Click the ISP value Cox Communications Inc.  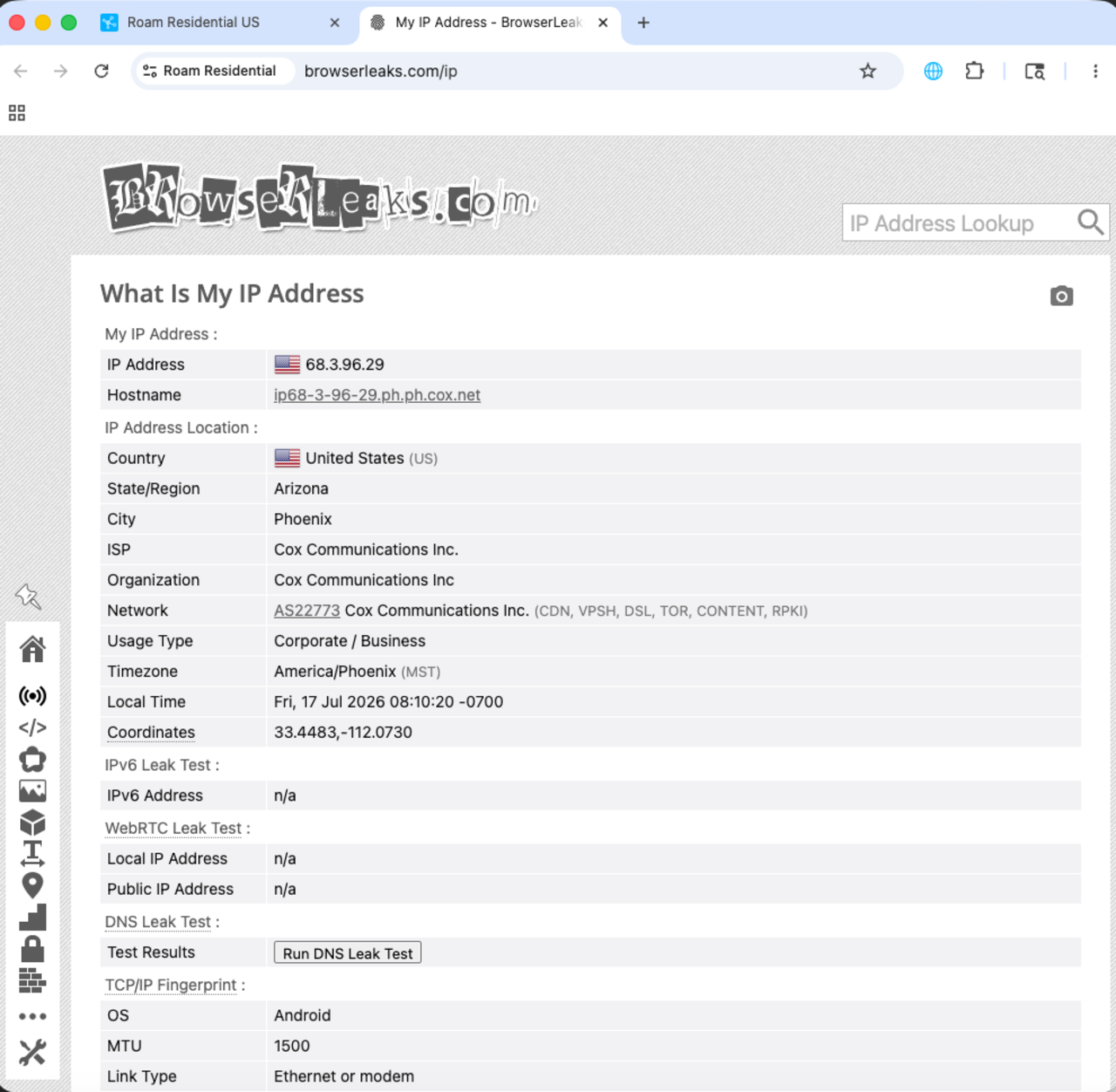pyautogui.click(x=366, y=549)
